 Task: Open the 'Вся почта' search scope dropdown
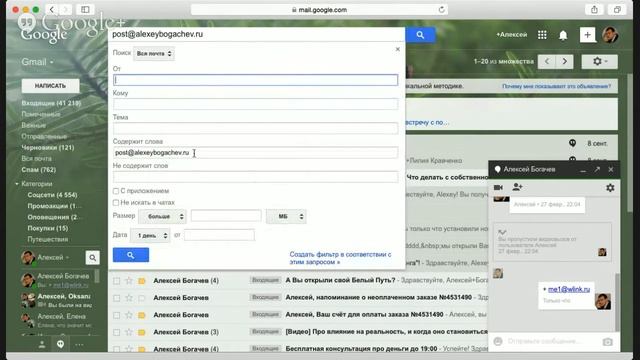(x=154, y=53)
